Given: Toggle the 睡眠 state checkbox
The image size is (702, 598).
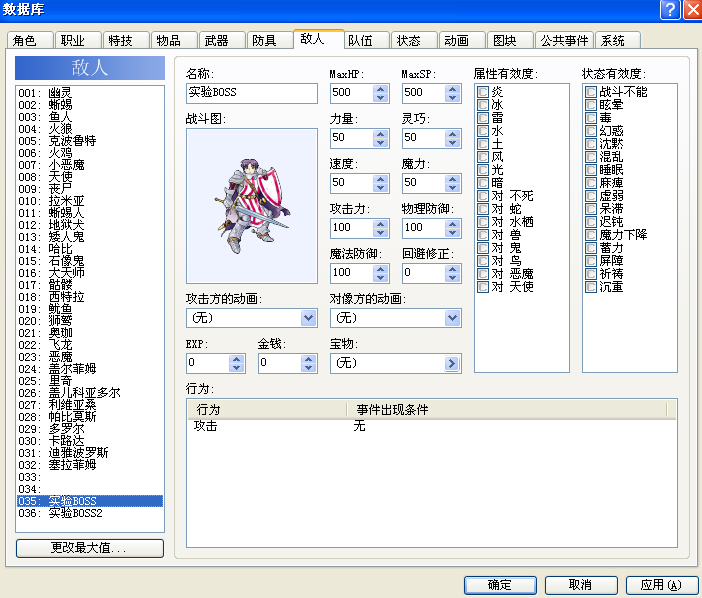Looking at the screenshot, I should [591, 170].
